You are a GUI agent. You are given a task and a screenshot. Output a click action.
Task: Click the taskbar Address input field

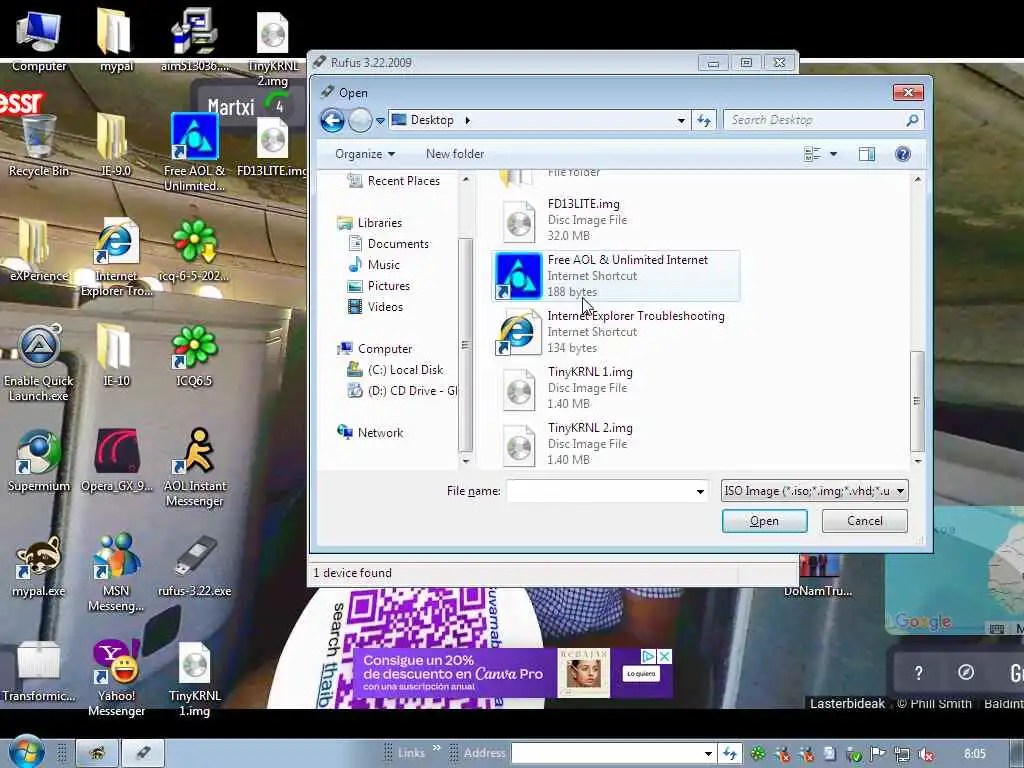pyautogui.click(x=607, y=754)
